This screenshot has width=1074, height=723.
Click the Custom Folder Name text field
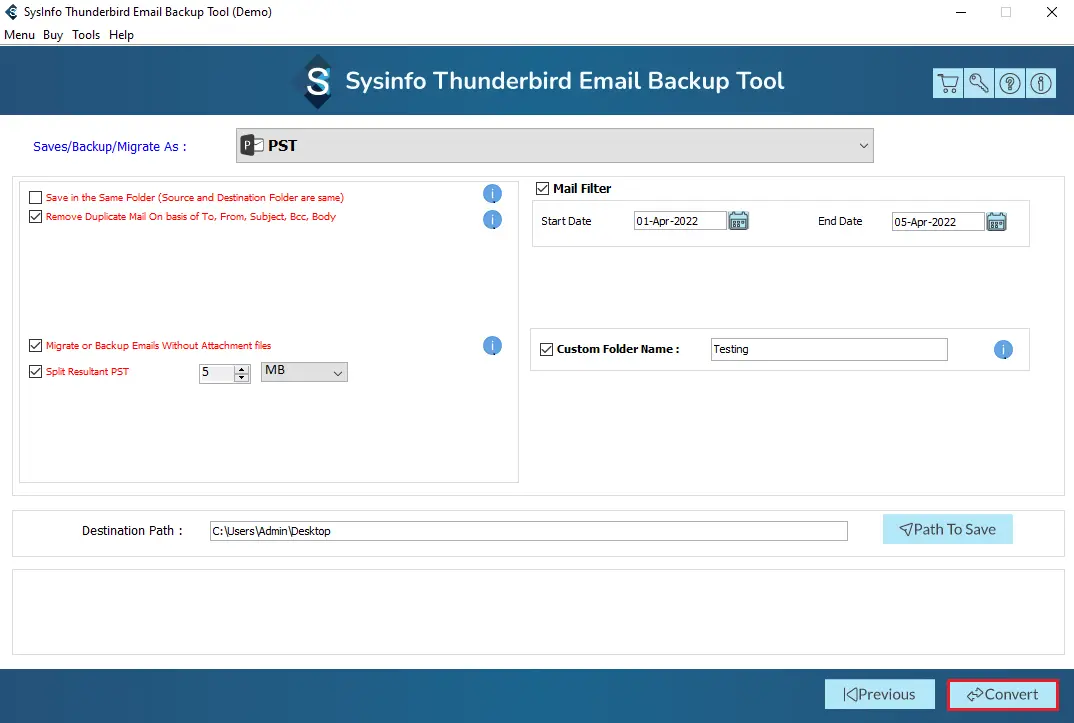point(828,349)
